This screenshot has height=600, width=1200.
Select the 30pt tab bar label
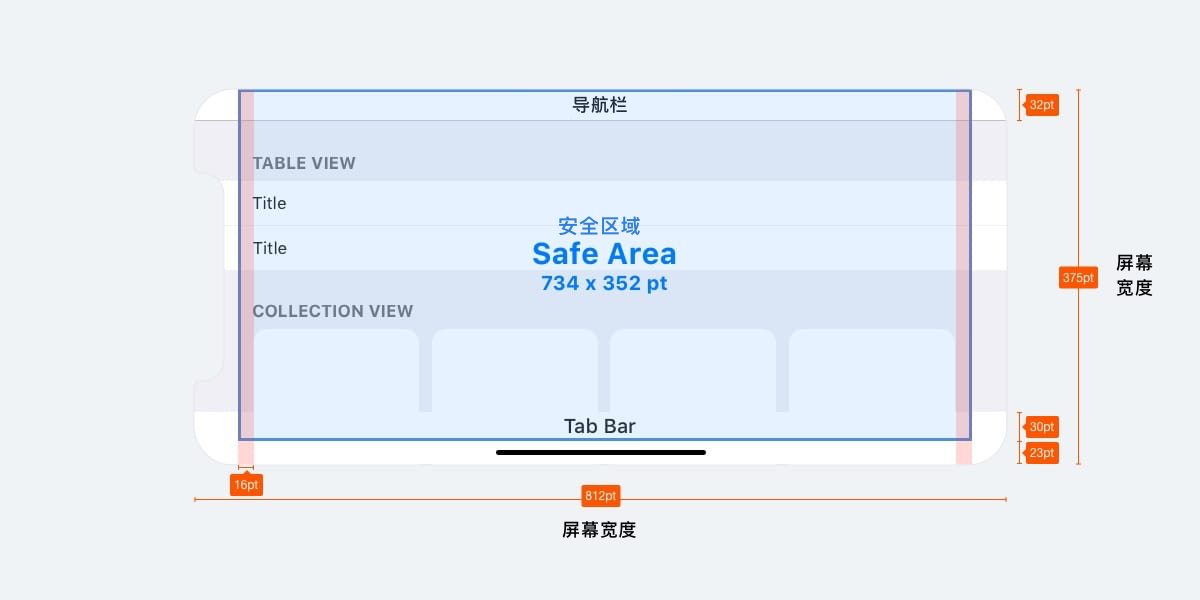1042,427
